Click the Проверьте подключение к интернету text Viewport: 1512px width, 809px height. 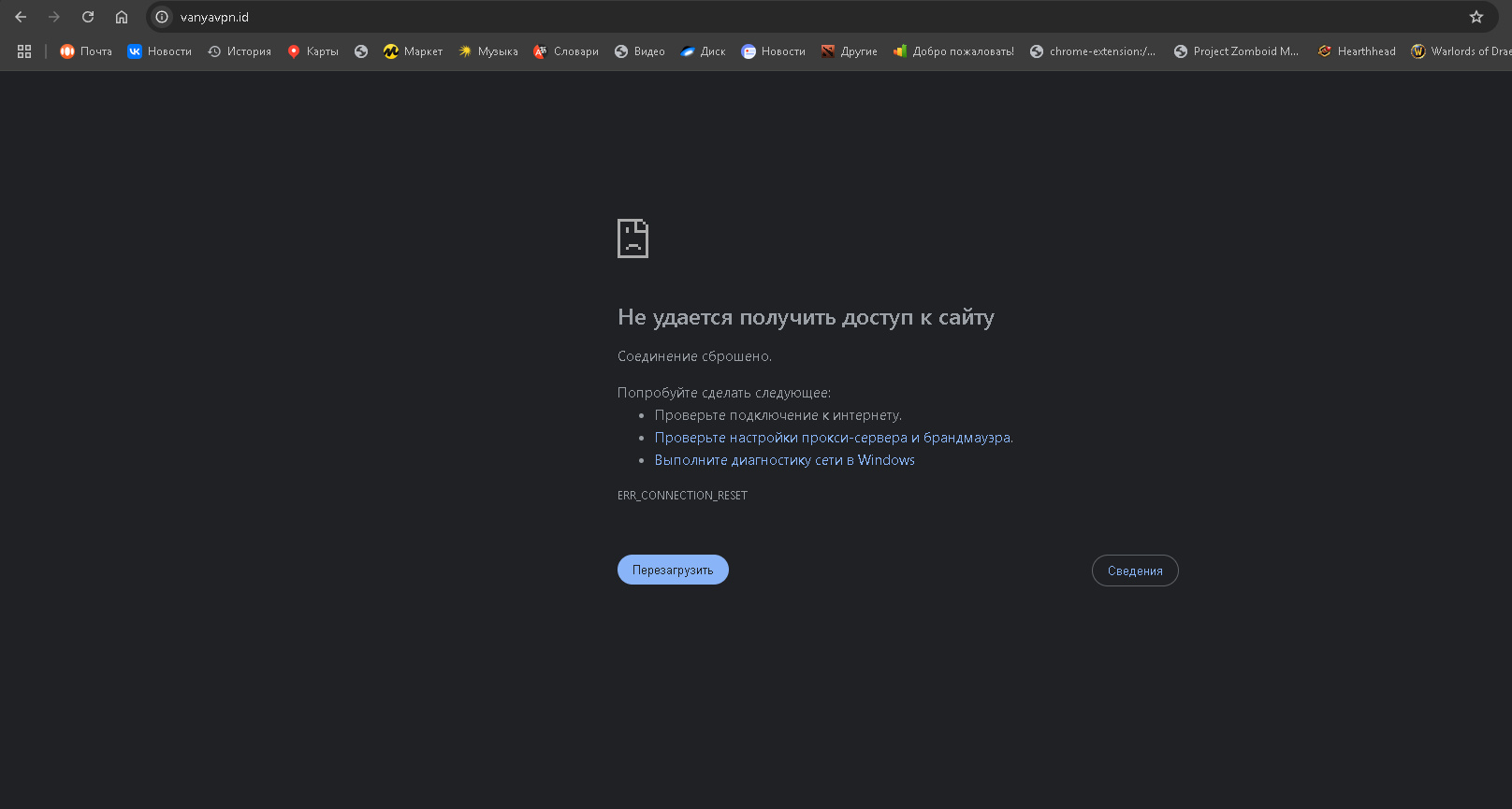click(778, 415)
